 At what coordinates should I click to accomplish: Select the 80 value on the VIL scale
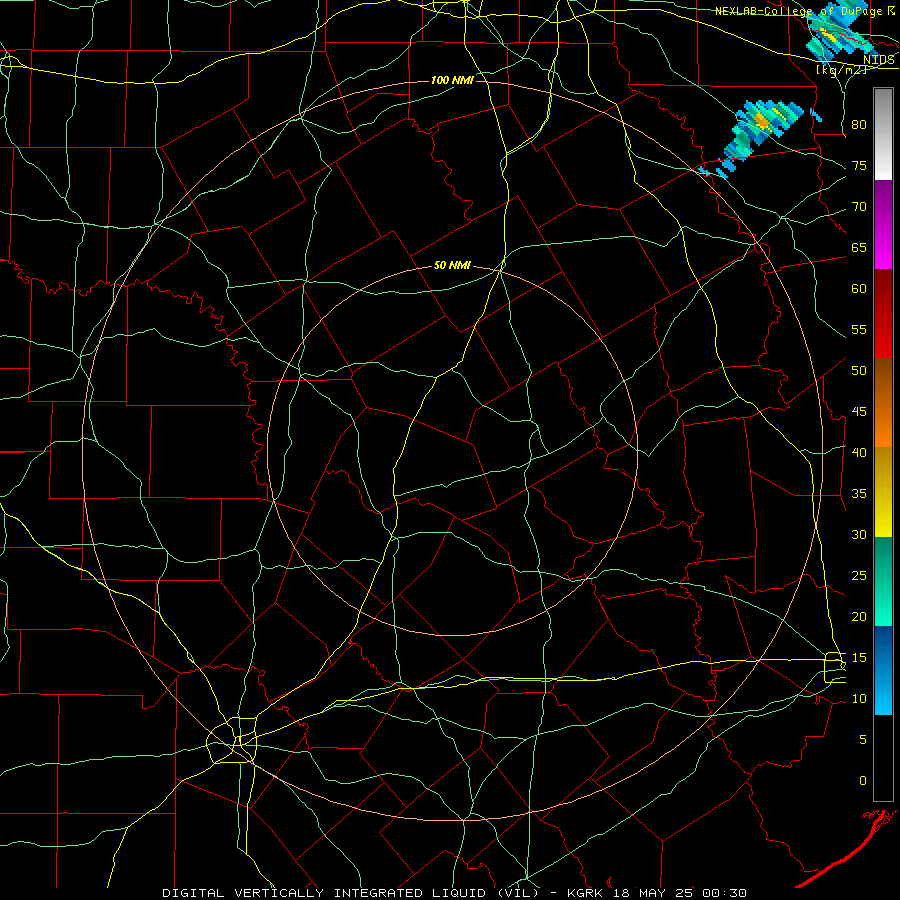pos(859,125)
